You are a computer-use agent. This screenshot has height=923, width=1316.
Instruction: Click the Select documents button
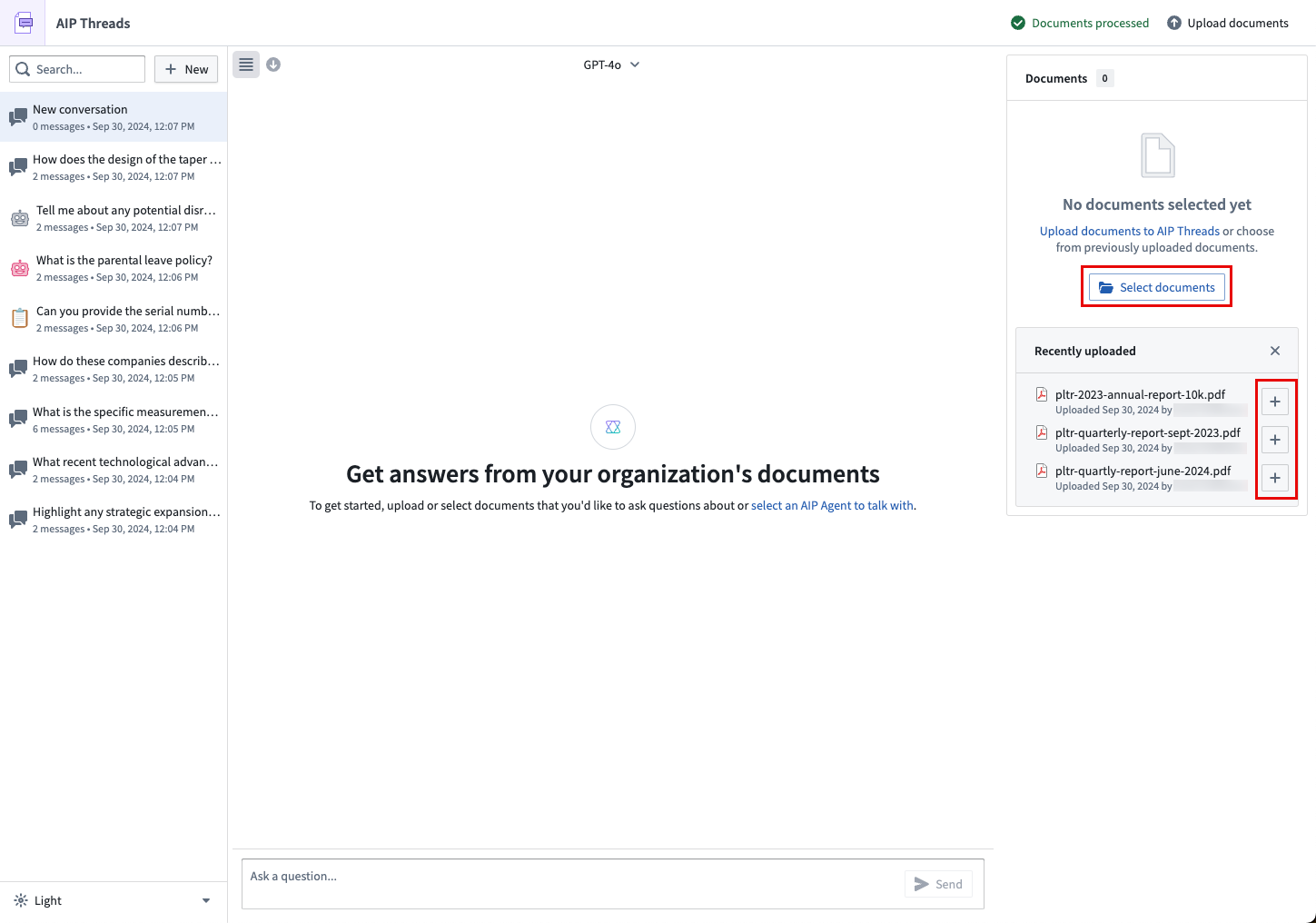tap(1157, 287)
